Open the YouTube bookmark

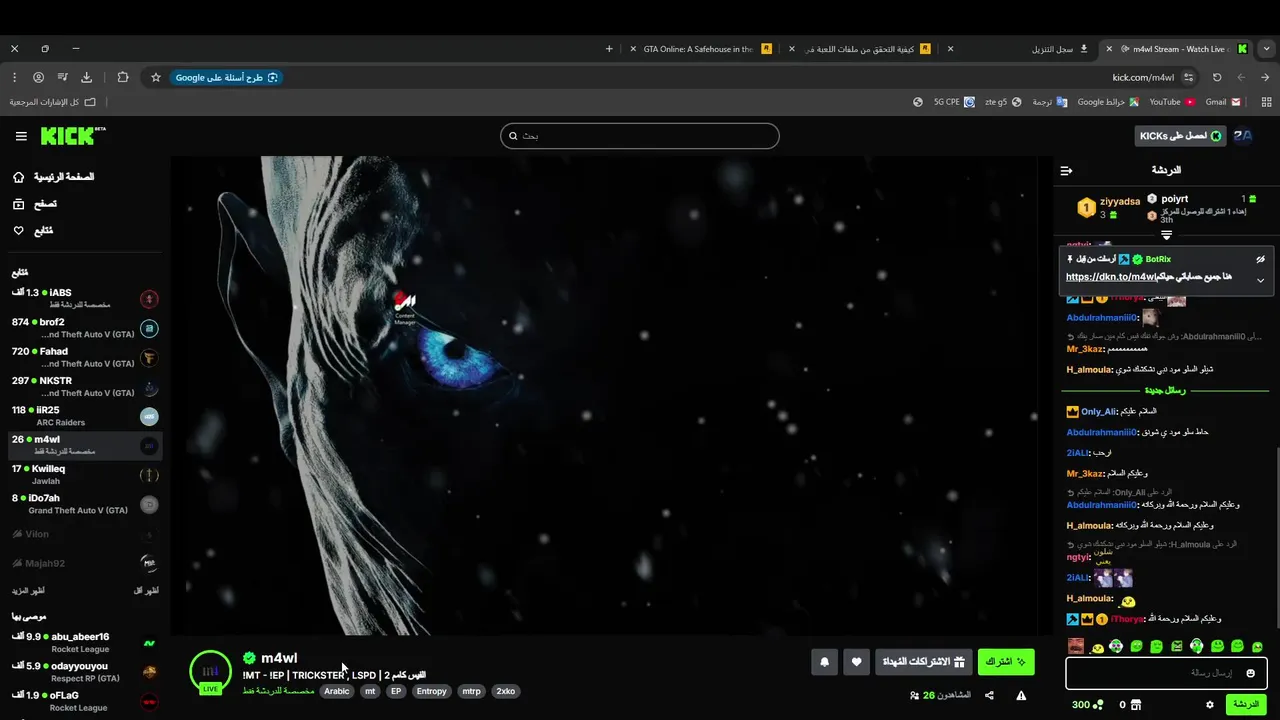(1172, 102)
